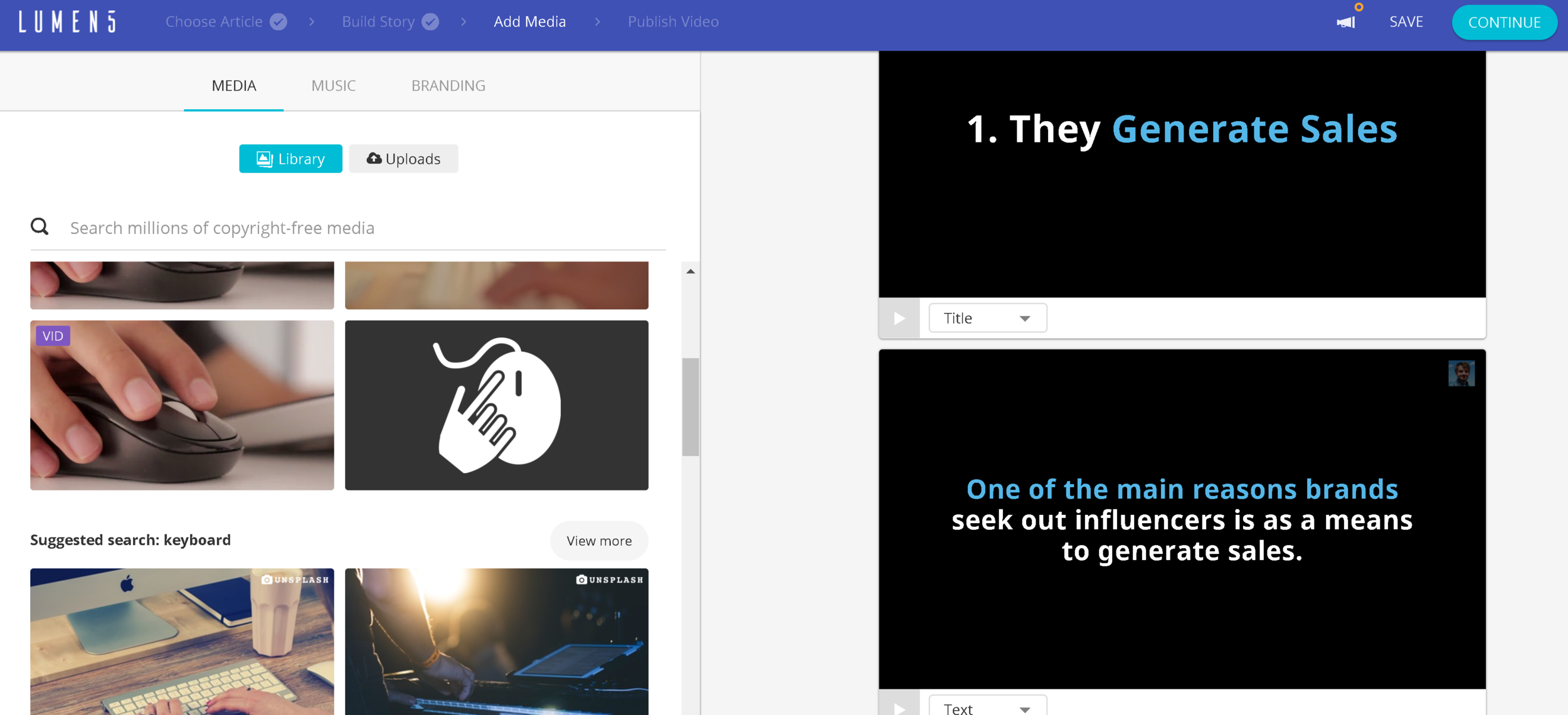
Task: Click the Uploads button
Action: (x=404, y=159)
